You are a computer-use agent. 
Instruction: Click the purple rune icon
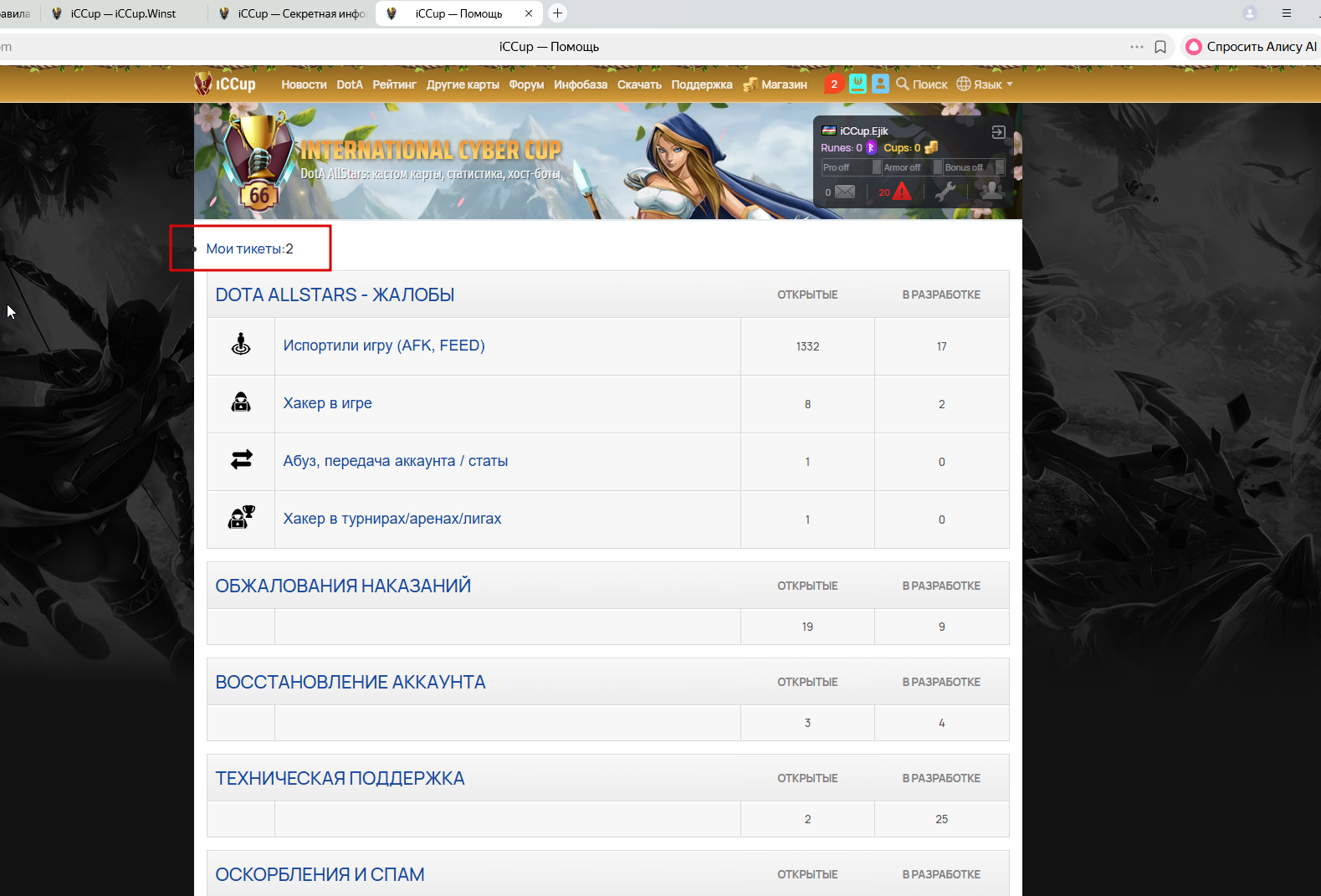(871, 147)
